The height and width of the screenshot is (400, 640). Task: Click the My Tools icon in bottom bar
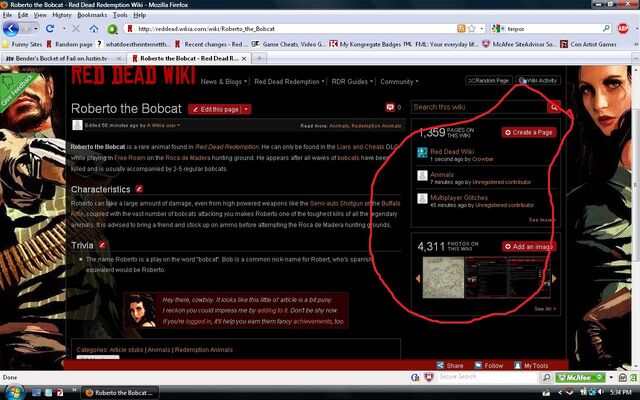[x=518, y=365]
